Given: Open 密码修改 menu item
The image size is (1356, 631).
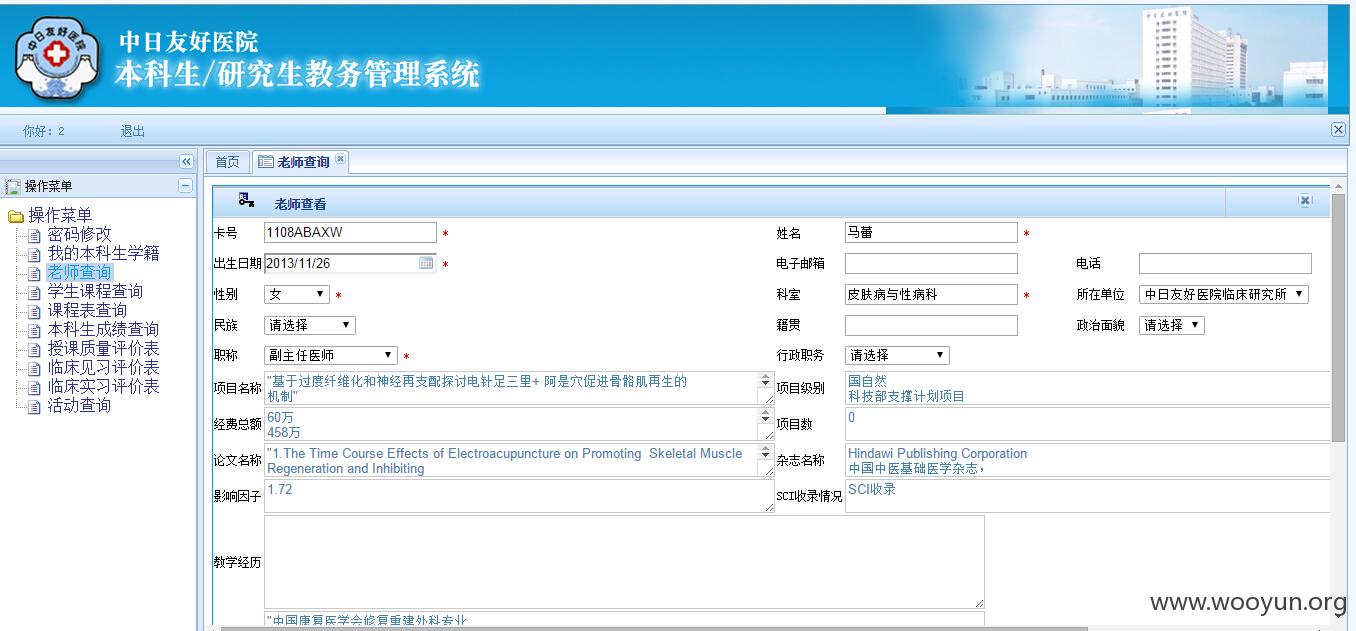Looking at the screenshot, I should click(x=80, y=234).
